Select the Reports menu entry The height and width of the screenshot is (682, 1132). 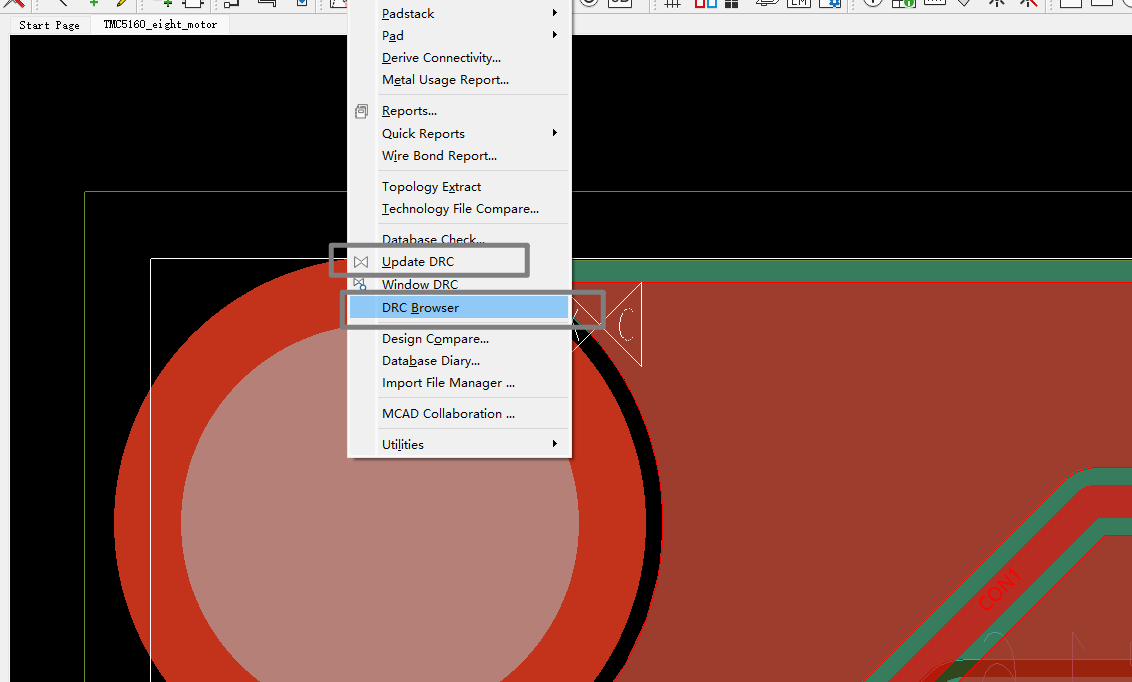click(x=460, y=111)
